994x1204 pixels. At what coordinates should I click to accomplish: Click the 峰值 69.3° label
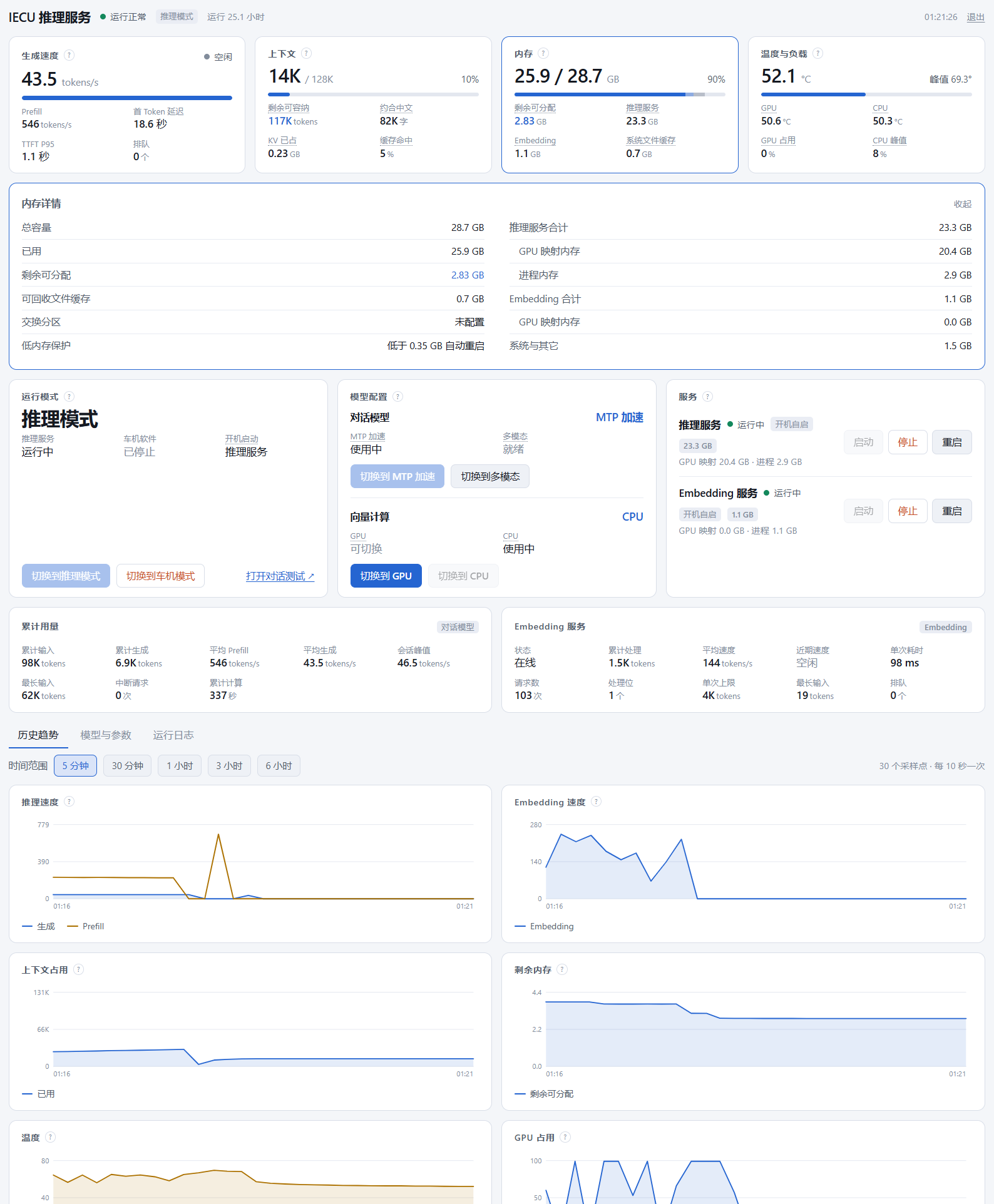tap(951, 79)
